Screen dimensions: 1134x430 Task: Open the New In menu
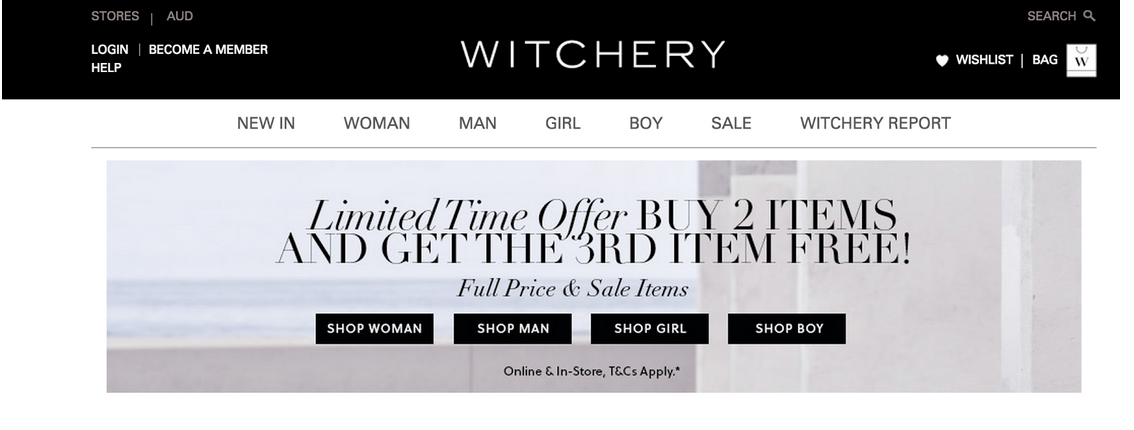[x=266, y=124]
